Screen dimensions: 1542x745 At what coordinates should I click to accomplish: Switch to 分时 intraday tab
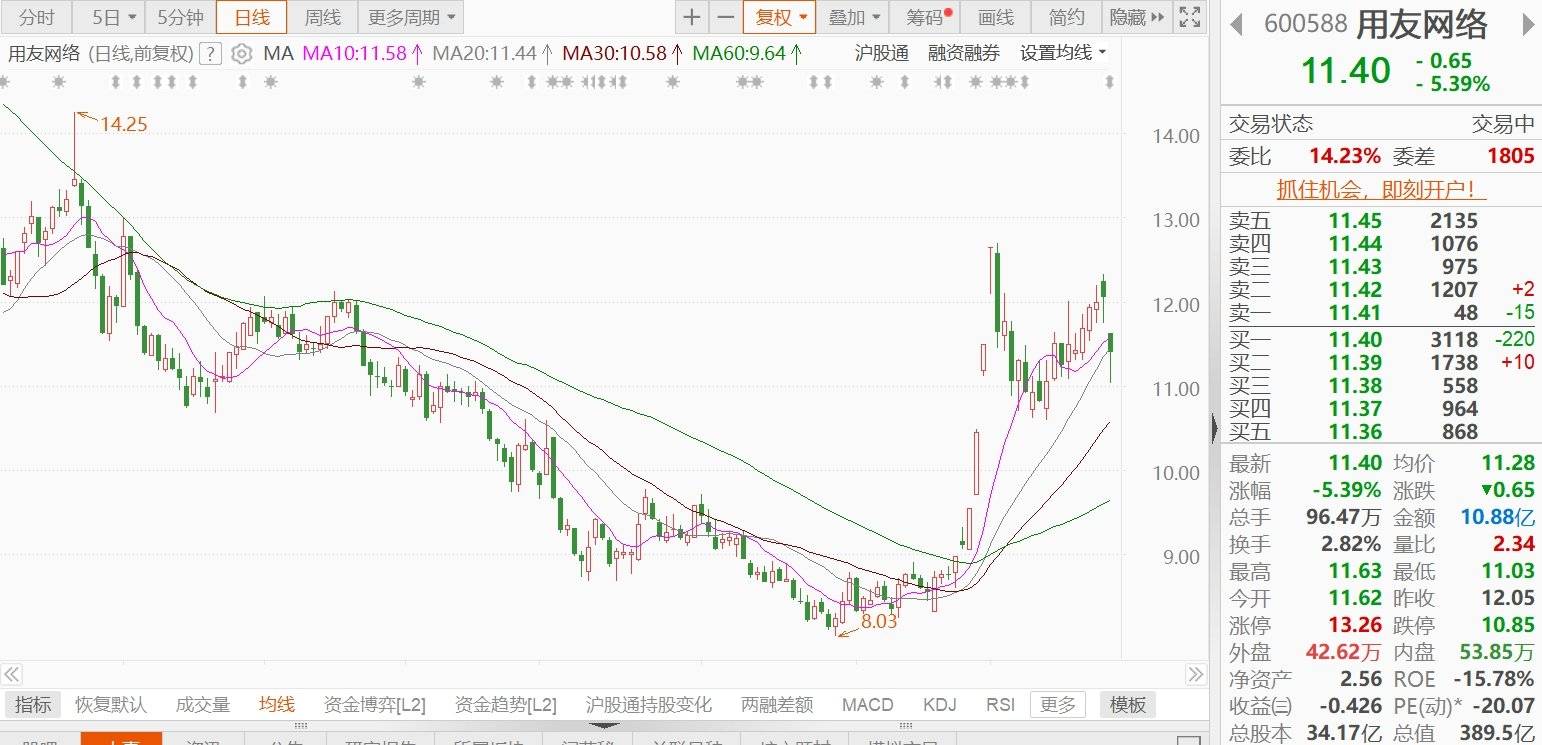click(x=38, y=17)
